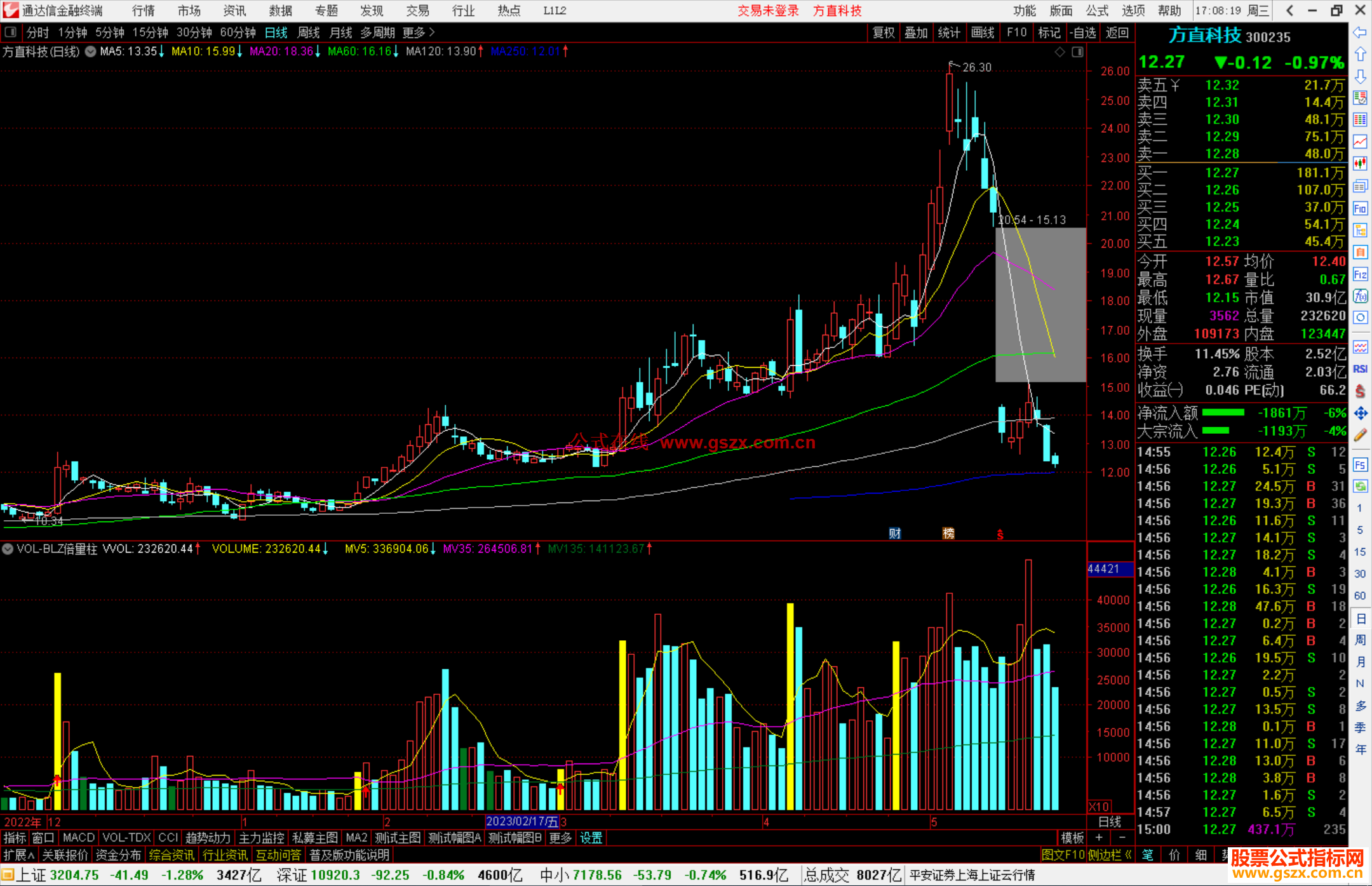Select the pencil drawing tool icon
This screenshot has height=886, width=1372.
pos(1360,435)
